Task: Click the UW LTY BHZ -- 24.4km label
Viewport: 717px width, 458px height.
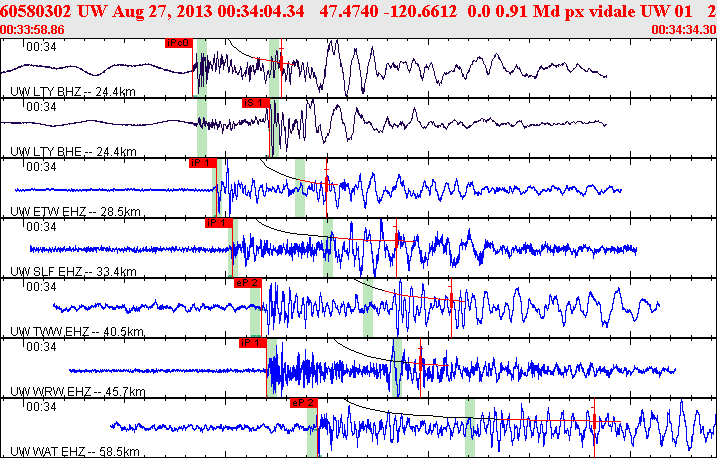Action: point(73,92)
